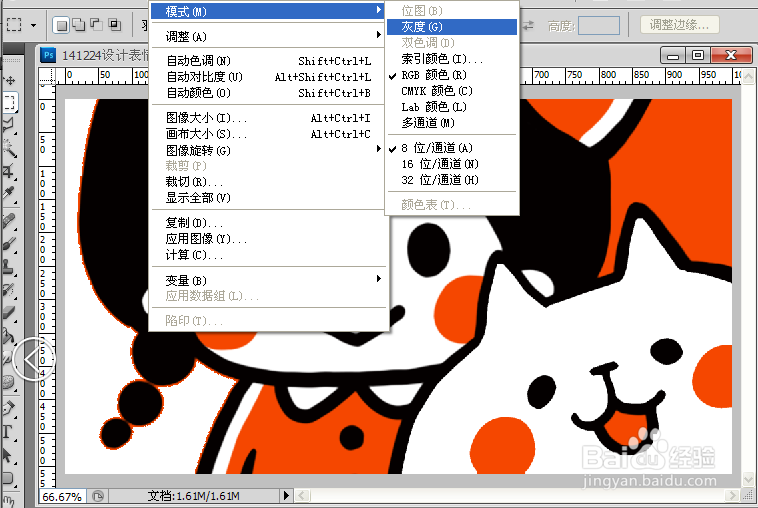Enable Subtract from Selection mode

(96, 25)
